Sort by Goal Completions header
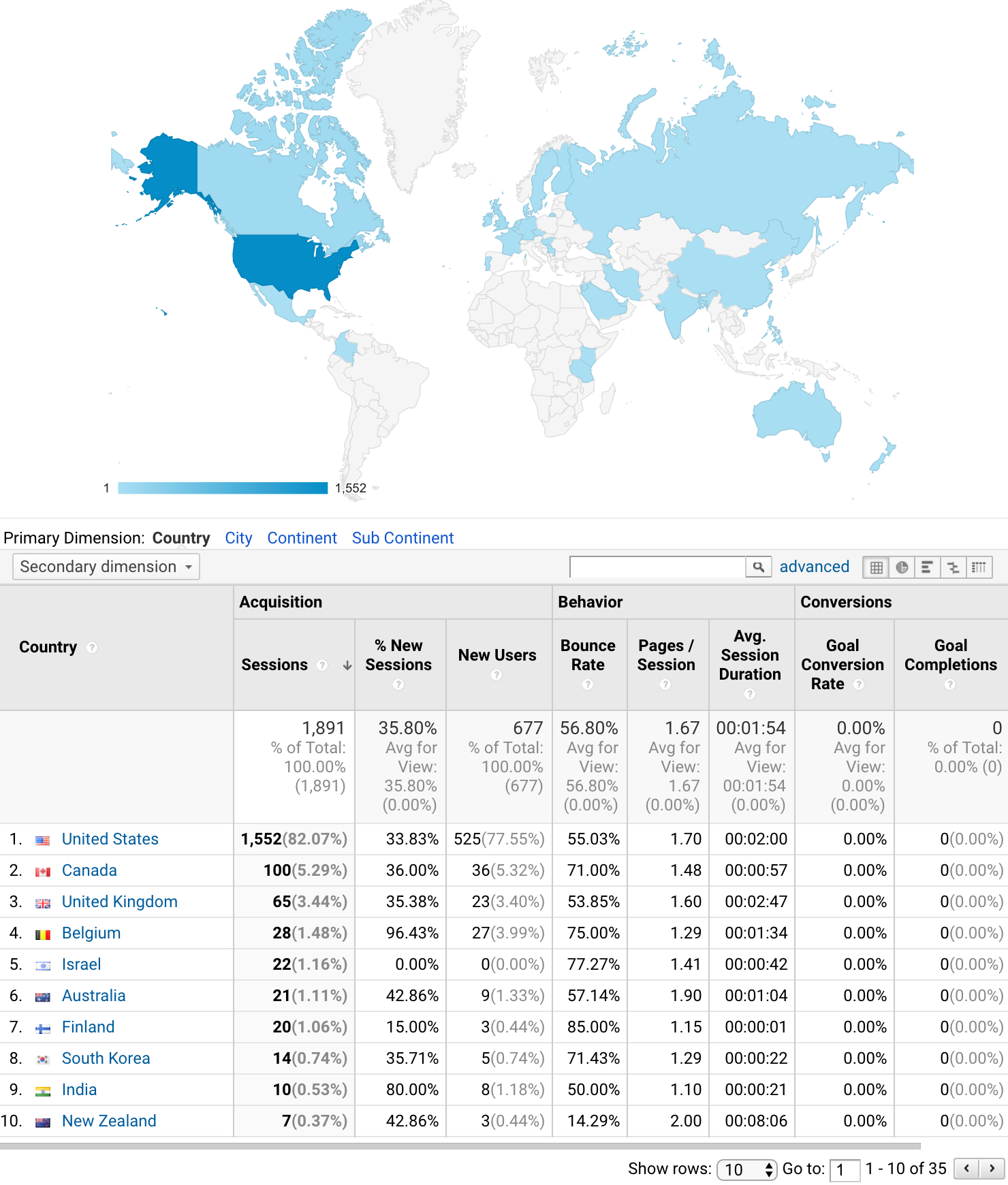 tap(951, 655)
